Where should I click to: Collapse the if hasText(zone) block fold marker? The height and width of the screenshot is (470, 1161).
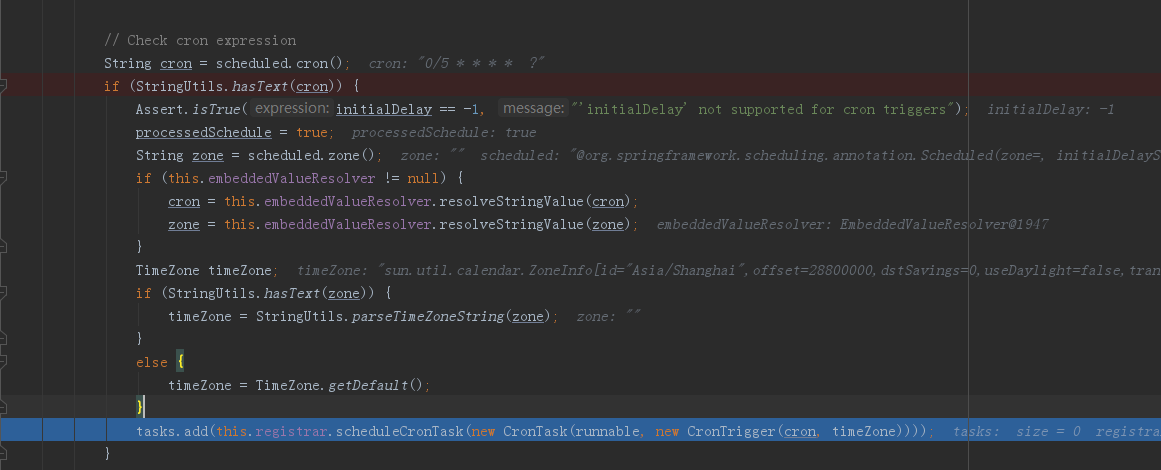pyautogui.click(x=2, y=292)
